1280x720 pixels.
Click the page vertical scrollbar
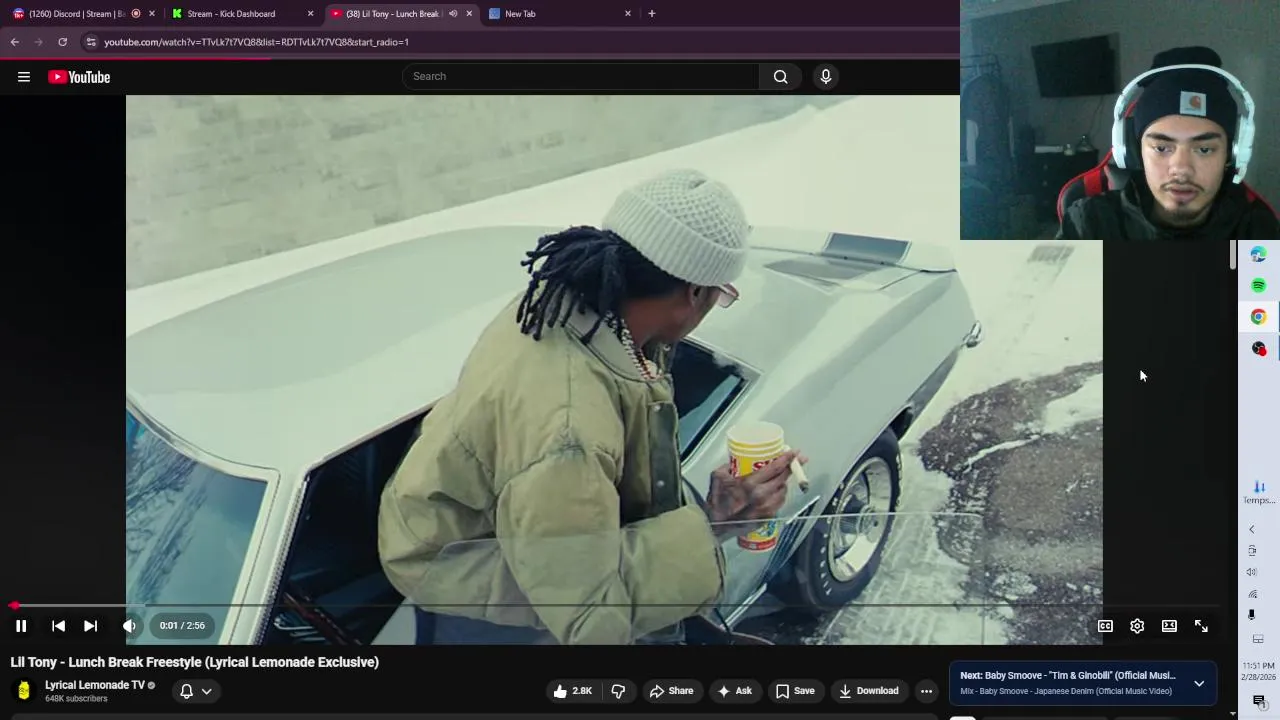(x=1233, y=254)
